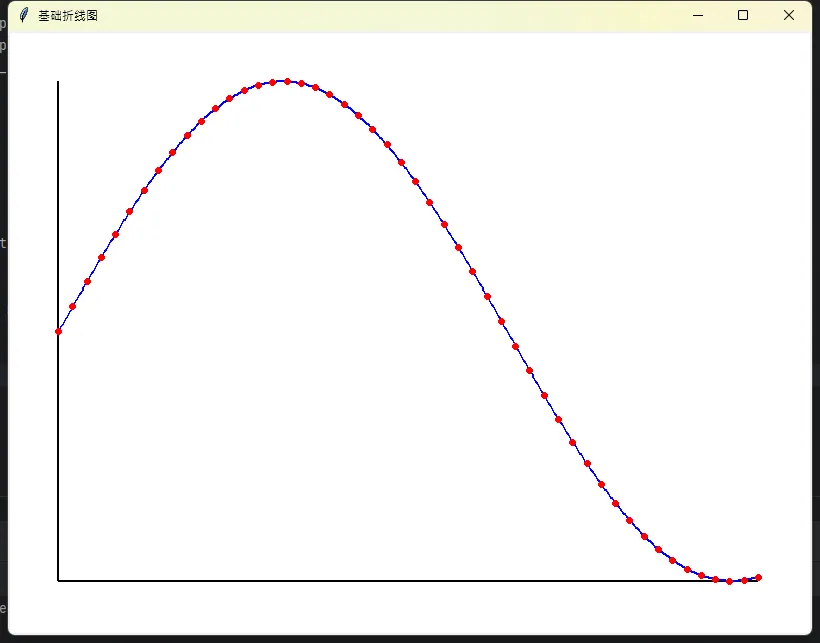Click the third red data point from the left

(87, 281)
